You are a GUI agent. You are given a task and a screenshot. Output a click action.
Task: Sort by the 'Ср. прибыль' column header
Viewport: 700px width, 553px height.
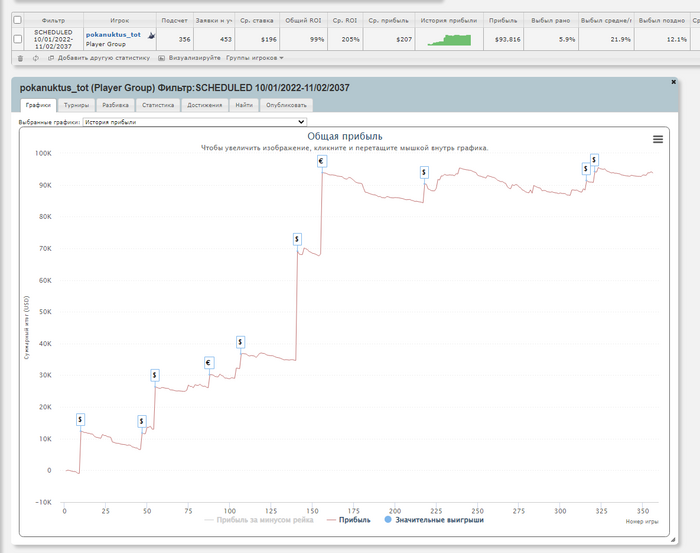click(x=388, y=21)
